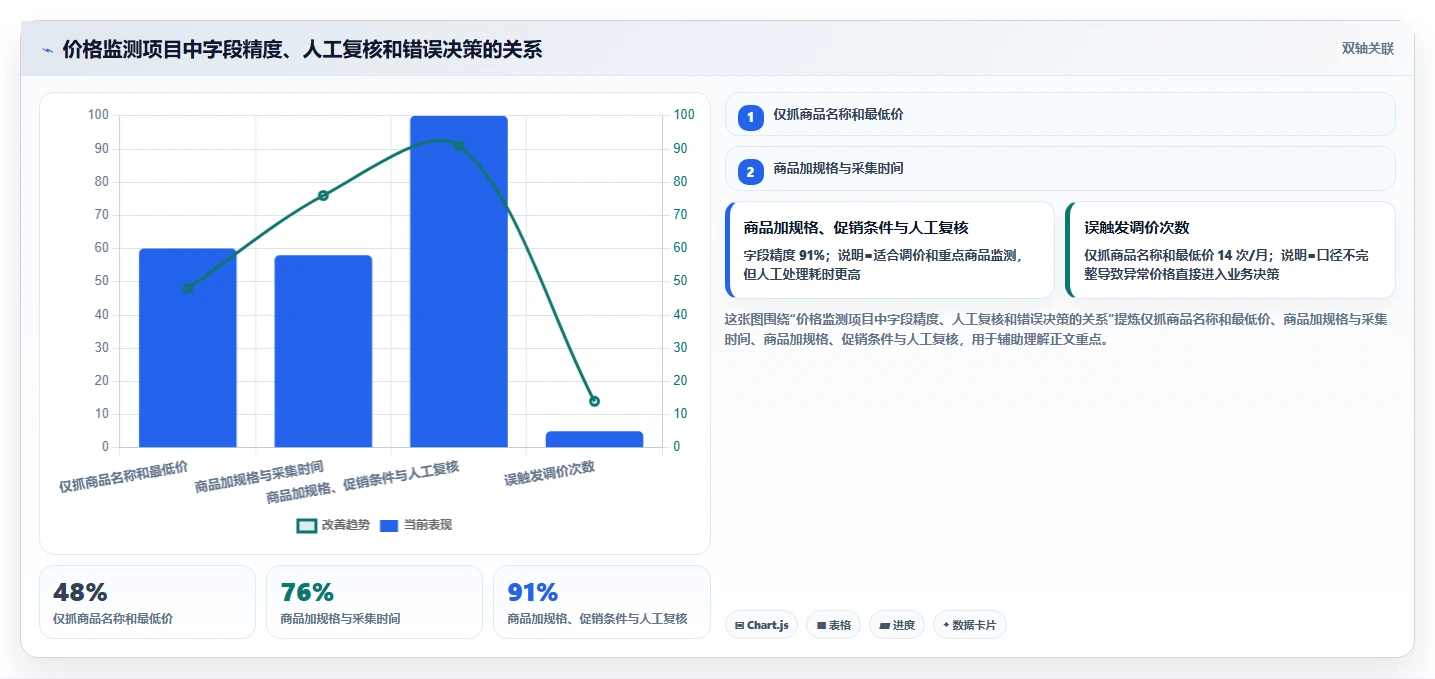Image resolution: width=1435 pixels, height=679 pixels.
Task: Click the 48% stat card
Action: (147, 602)
